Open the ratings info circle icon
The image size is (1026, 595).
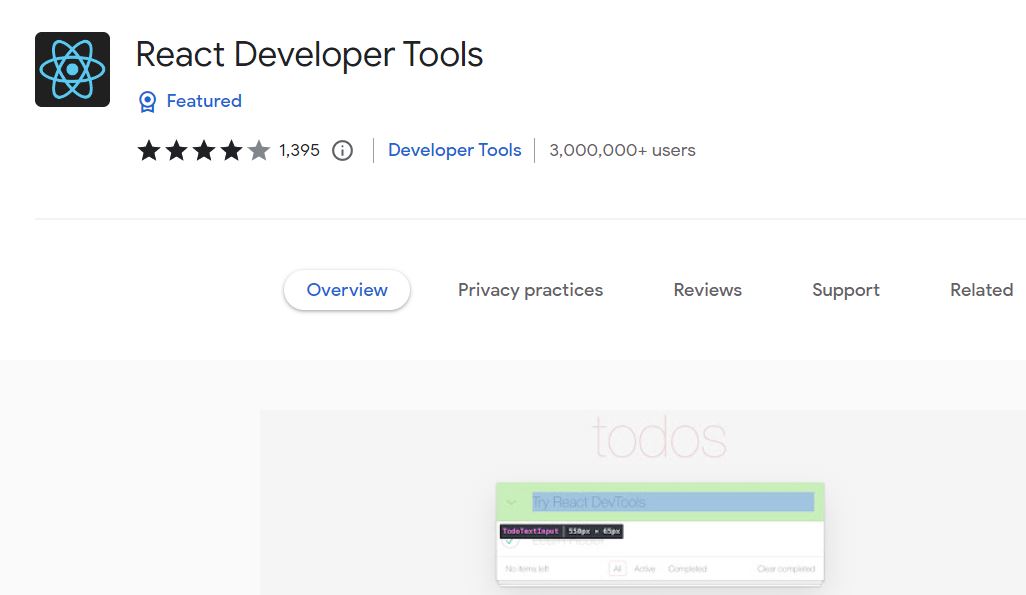tap(342, 151)
